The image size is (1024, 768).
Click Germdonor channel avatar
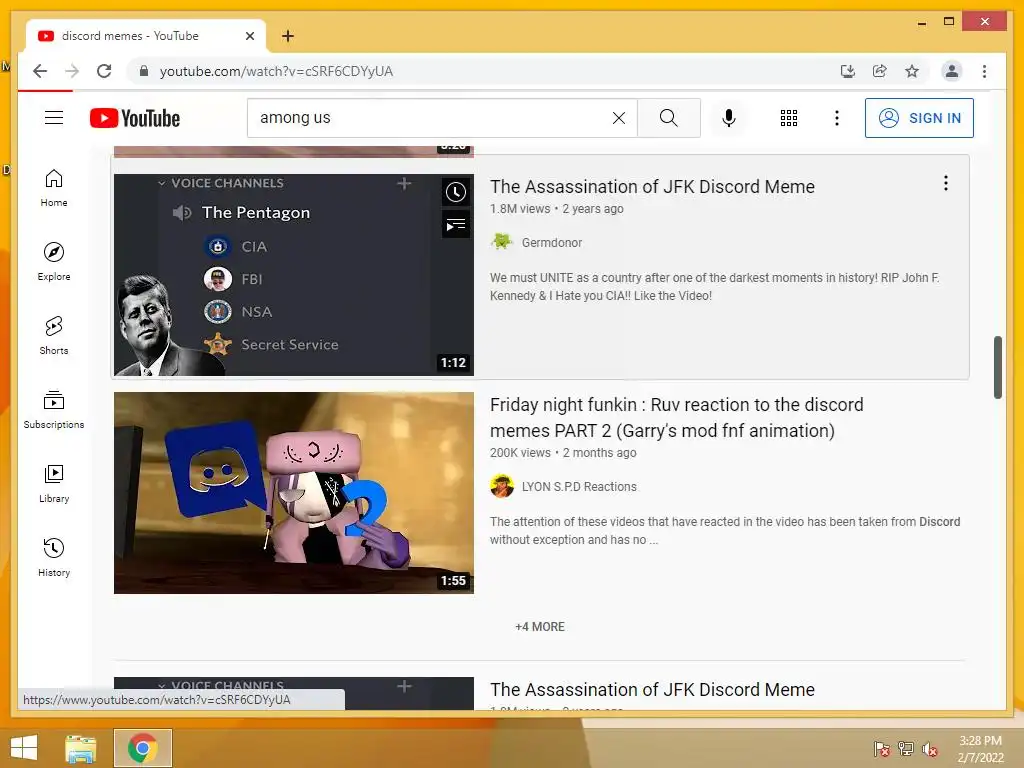502,242
